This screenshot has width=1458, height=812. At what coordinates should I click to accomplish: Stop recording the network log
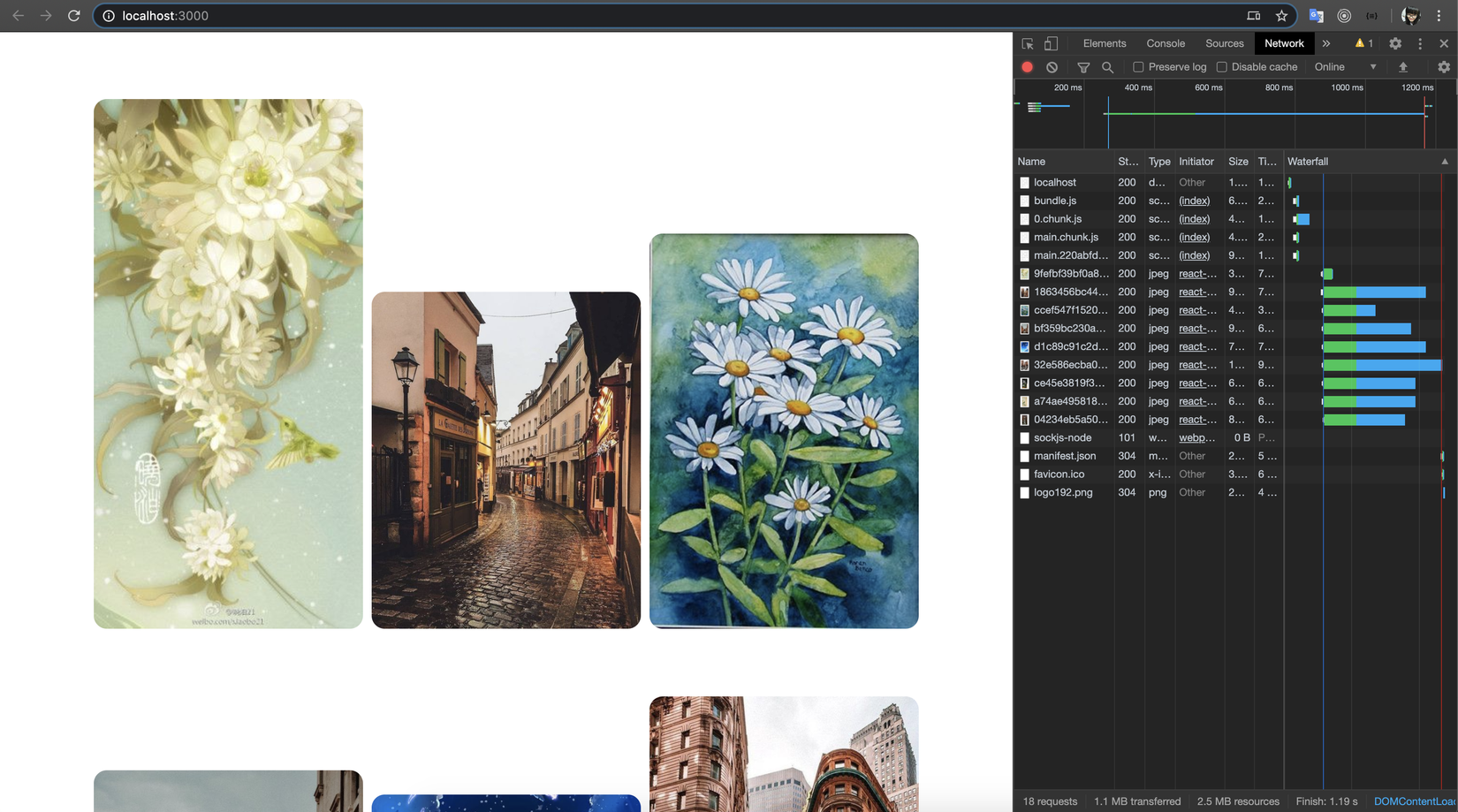pos(1027,67)
